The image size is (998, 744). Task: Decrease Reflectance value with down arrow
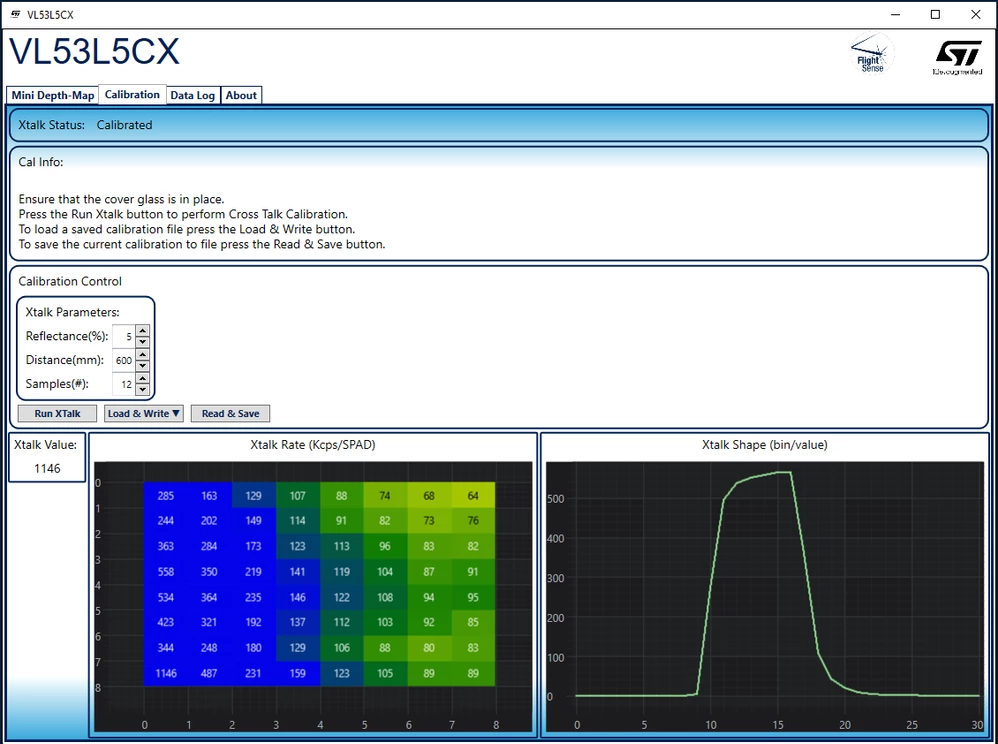click(x=143, y=342)
